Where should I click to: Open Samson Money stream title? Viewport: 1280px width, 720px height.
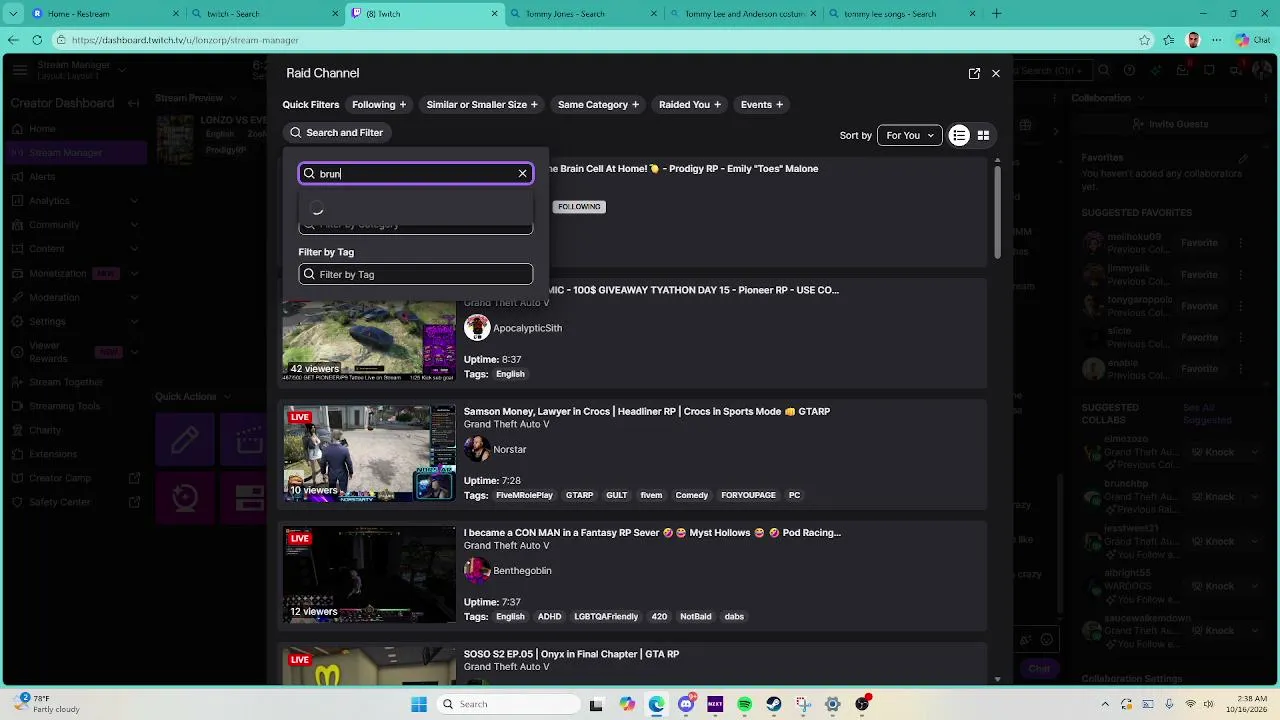647,411
